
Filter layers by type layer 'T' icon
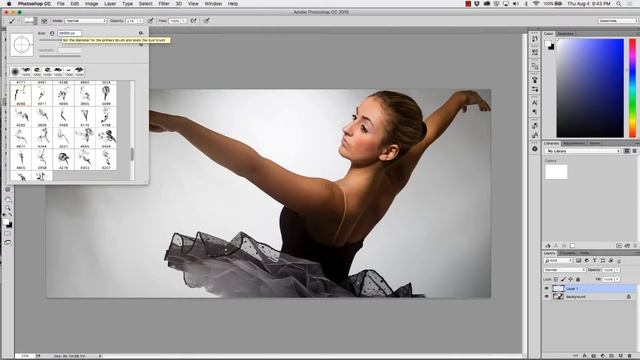coord(594,260)
